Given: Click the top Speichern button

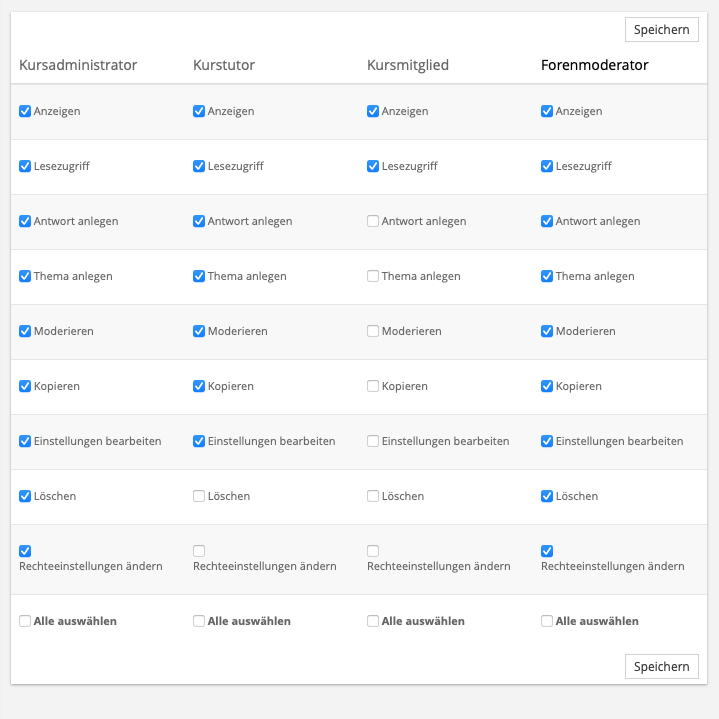Looking at the screenshot, I should tap(661, 29).
